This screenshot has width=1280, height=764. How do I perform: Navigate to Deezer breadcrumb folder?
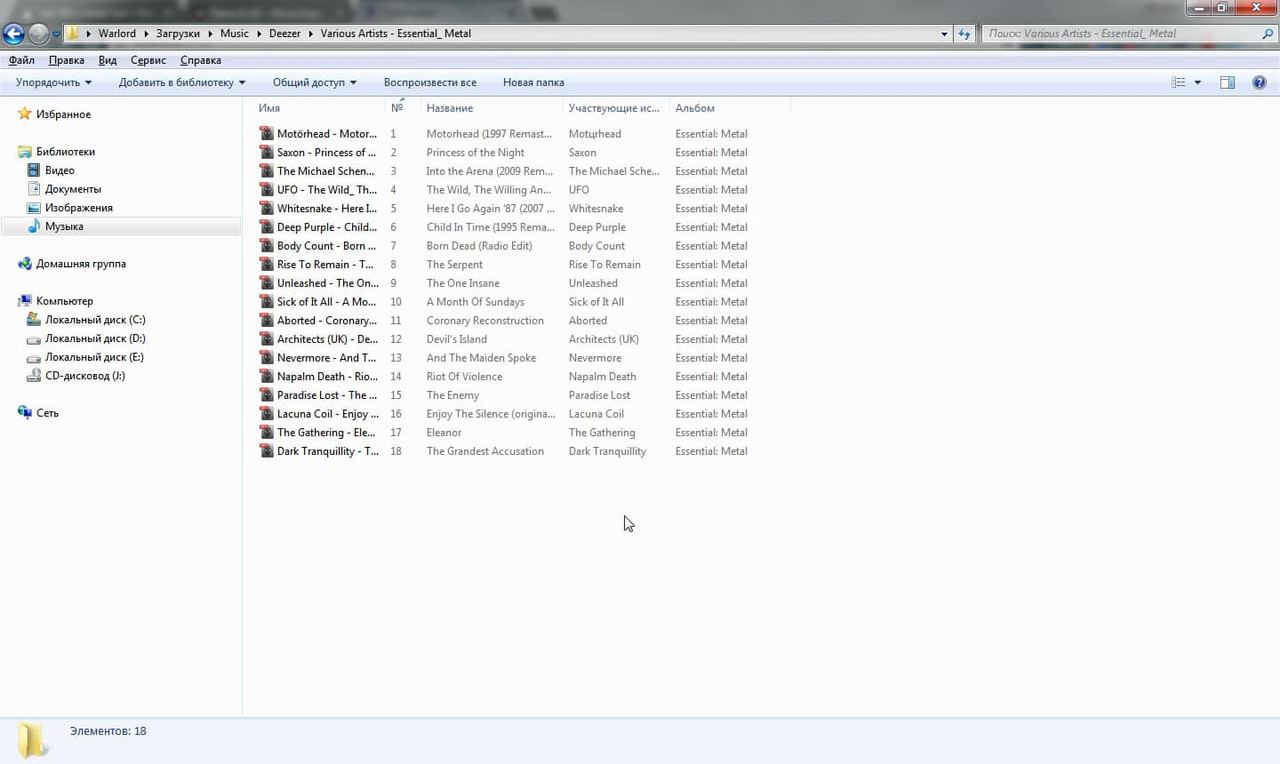(x=285, y=34)
